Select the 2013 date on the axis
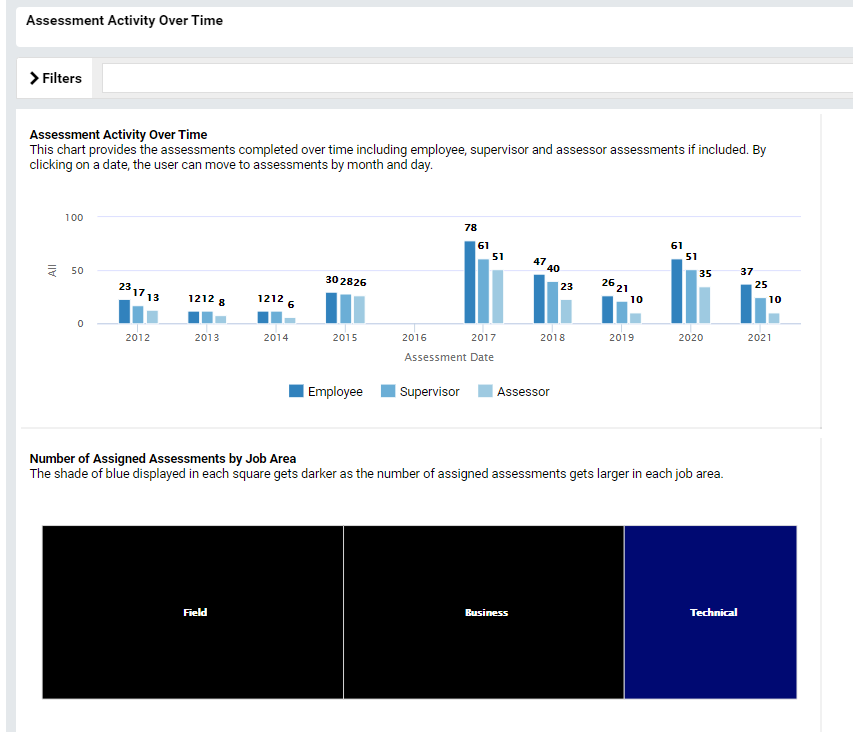The width and height of the screenshot is (853, 732). point(207,338)
